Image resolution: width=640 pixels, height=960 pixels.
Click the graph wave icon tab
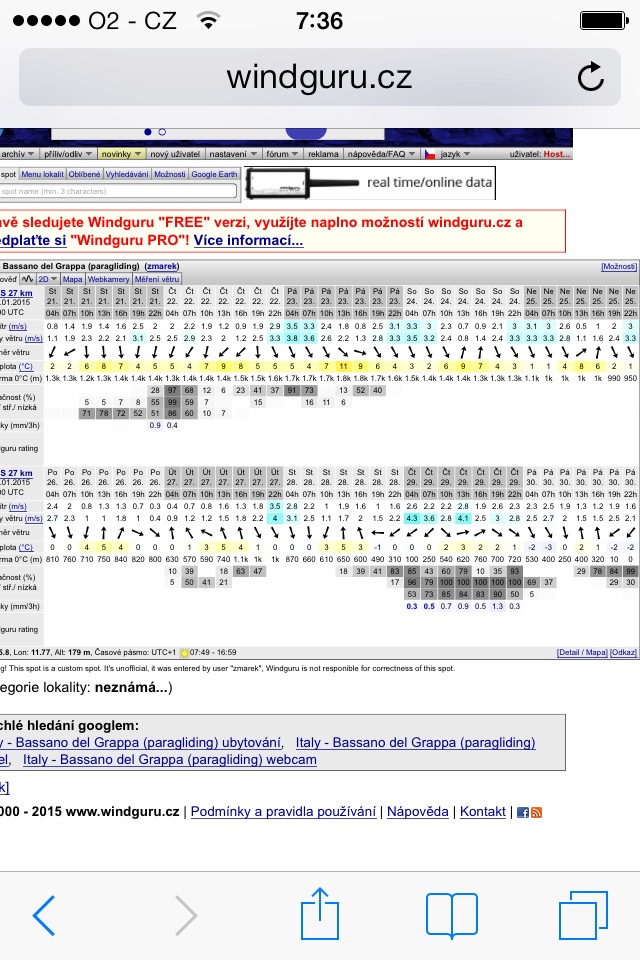[28, 279]
